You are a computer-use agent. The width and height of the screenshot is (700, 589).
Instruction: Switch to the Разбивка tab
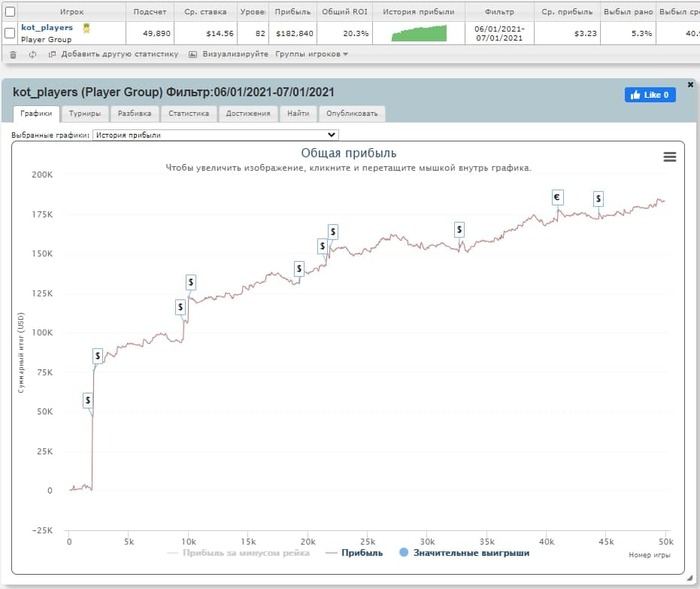(134, 113)
